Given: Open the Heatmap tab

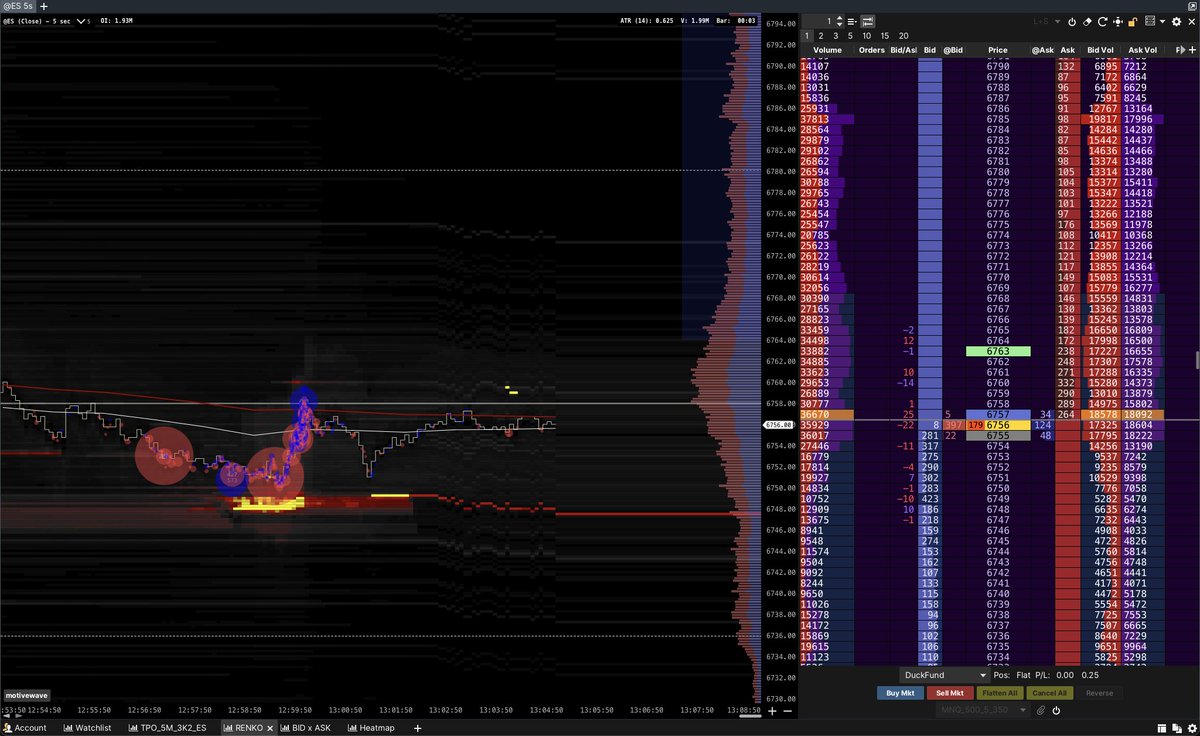Looking at the screenshot, I should [371, 728].
